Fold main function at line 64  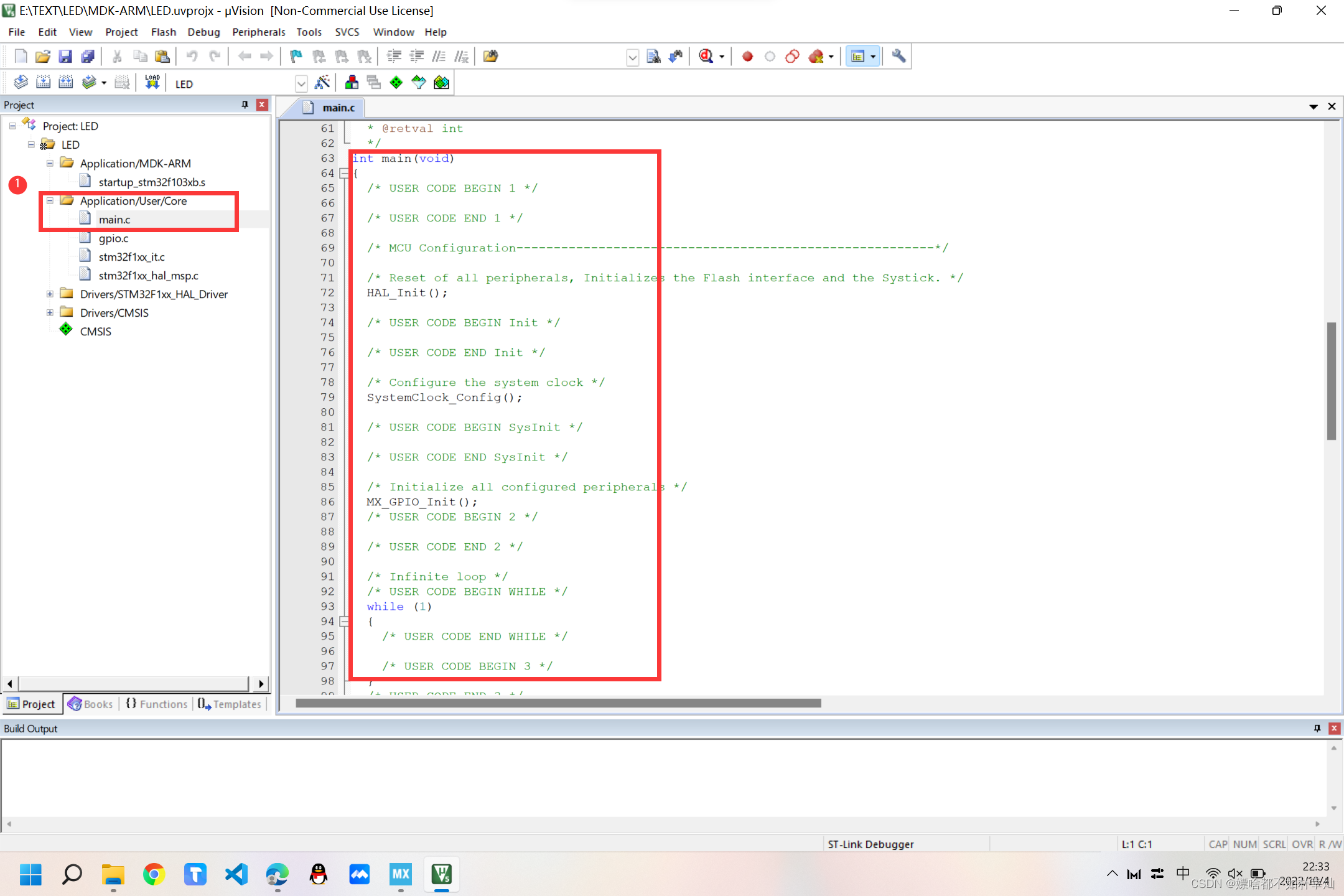pyautogui.click(x=344, y=174)
